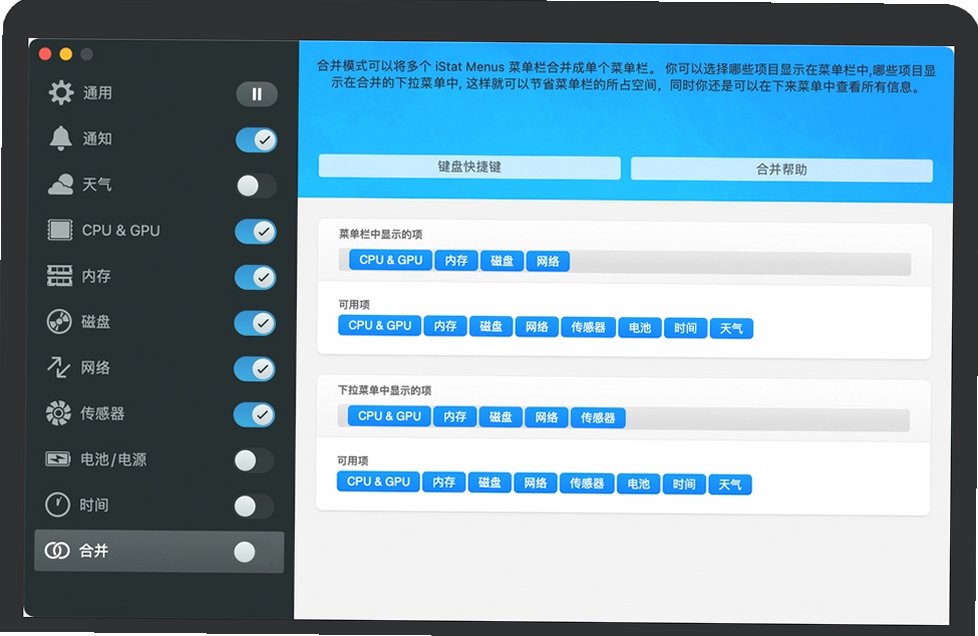Toggle the 磁盘 switch off
This screenshot has width=978, height=636.
tap(254, 323)
